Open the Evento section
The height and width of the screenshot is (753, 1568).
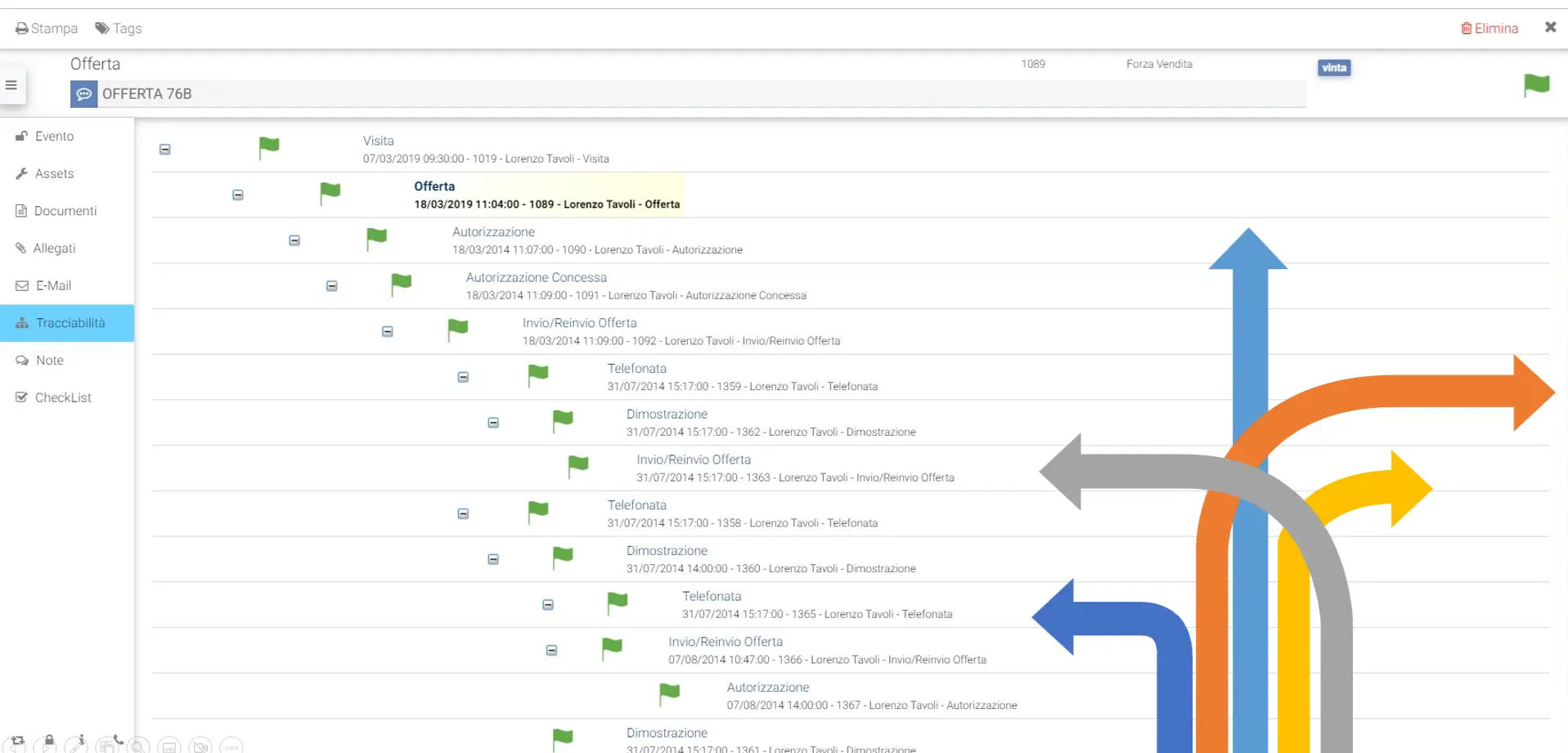coord(54,137)
